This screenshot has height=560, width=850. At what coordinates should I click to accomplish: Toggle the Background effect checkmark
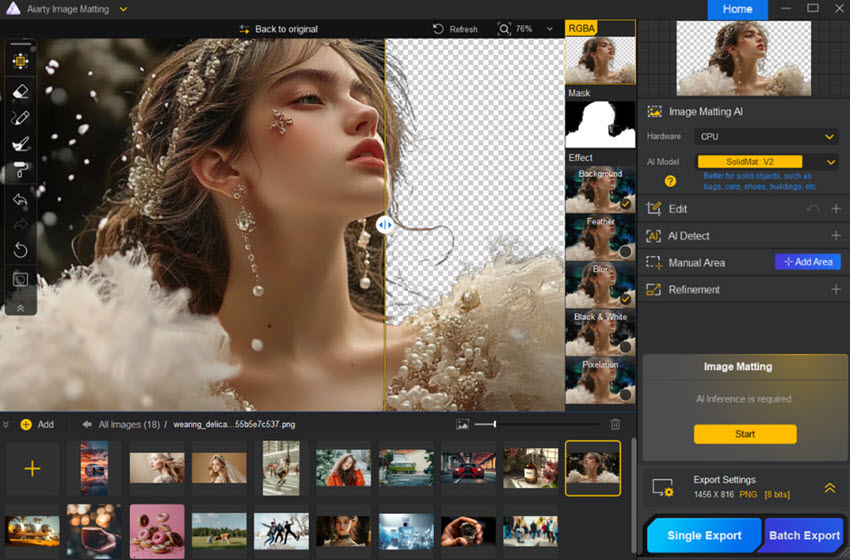pos(626,204)
